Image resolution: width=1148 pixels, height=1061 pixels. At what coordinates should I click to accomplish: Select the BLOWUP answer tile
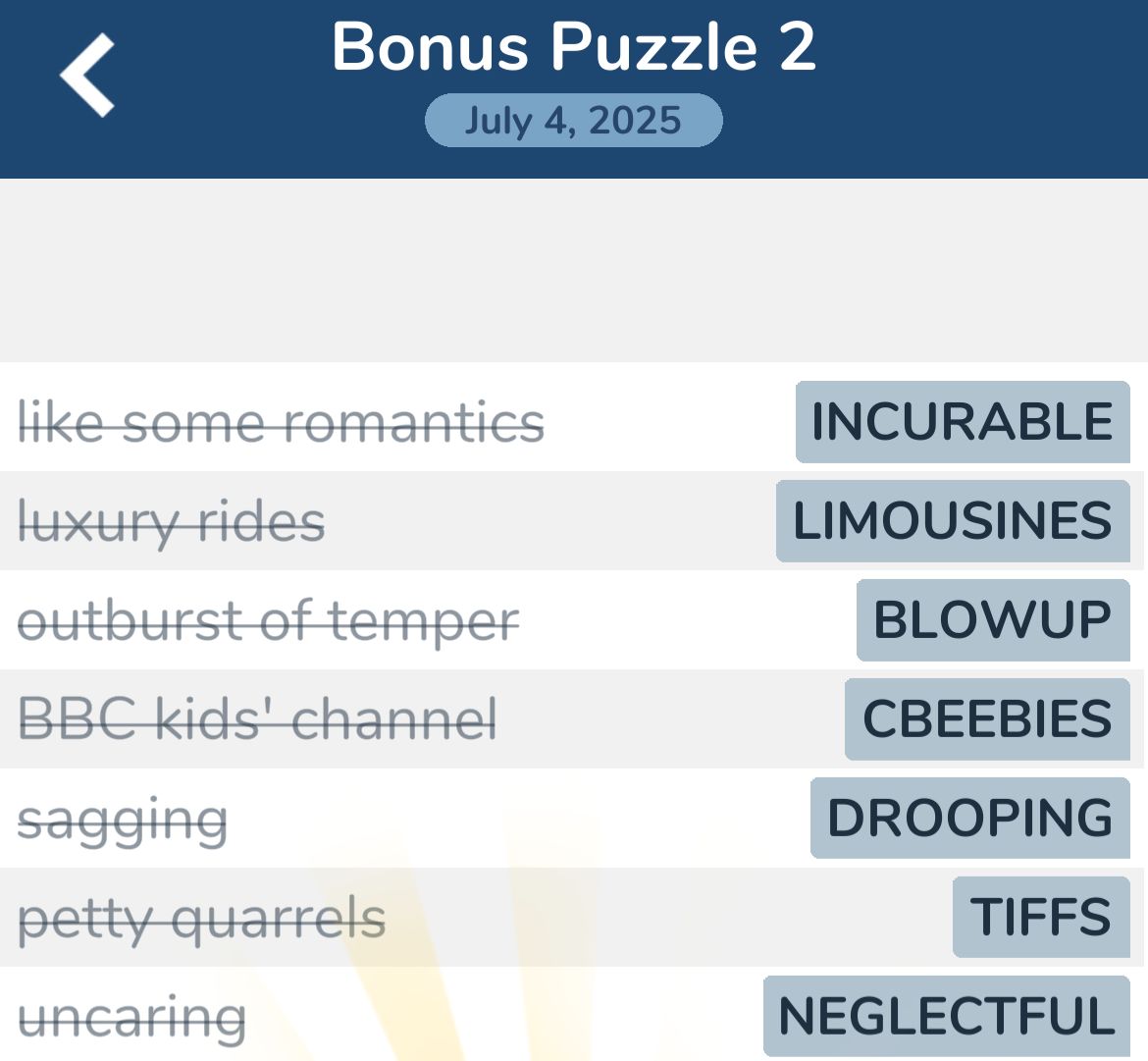point(992,619)
